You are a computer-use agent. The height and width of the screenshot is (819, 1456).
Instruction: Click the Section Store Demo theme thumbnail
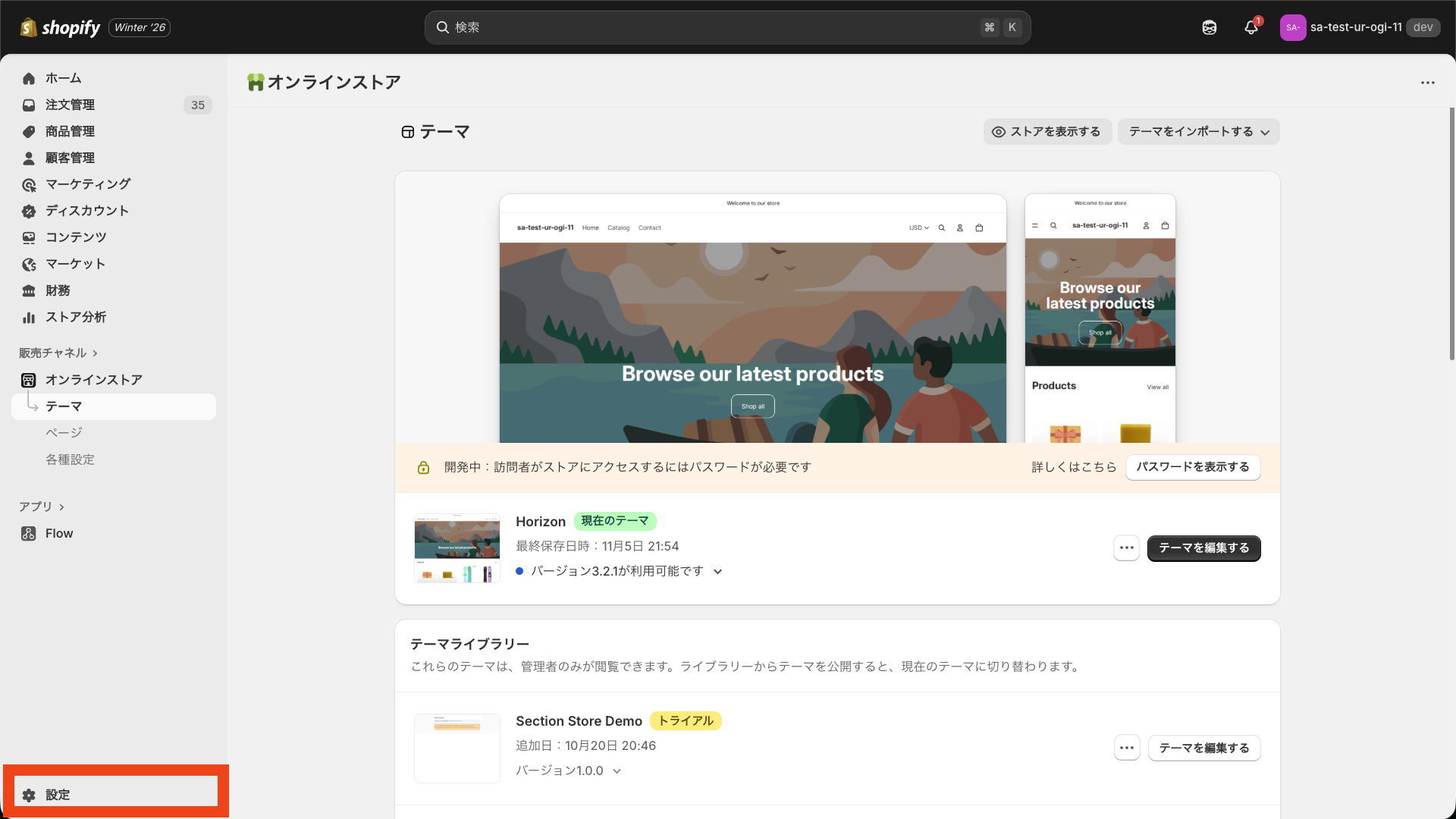pos(457,748)
